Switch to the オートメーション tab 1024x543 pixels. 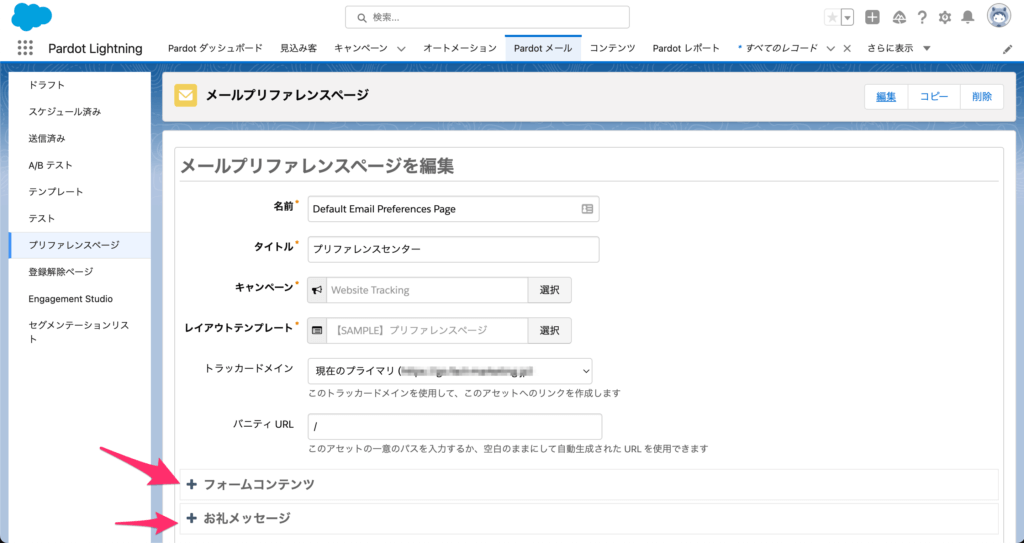point(459,48)
